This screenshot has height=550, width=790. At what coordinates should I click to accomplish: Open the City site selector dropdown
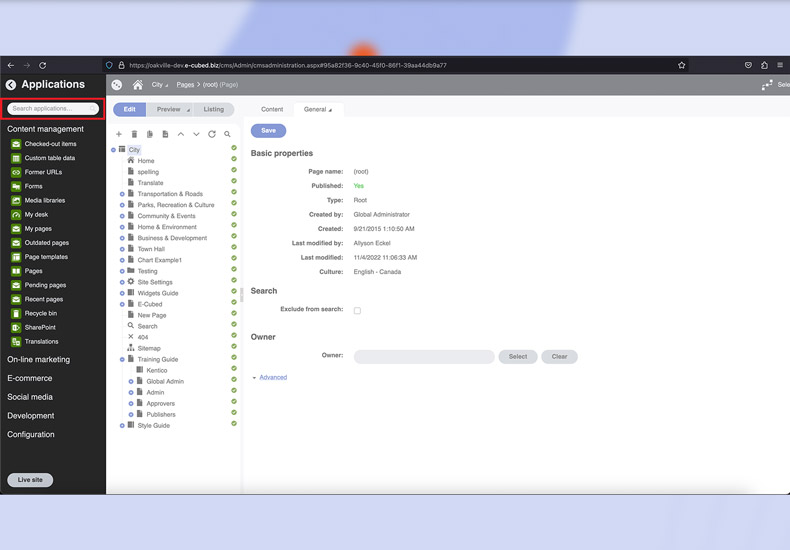[x=160, y=85]
